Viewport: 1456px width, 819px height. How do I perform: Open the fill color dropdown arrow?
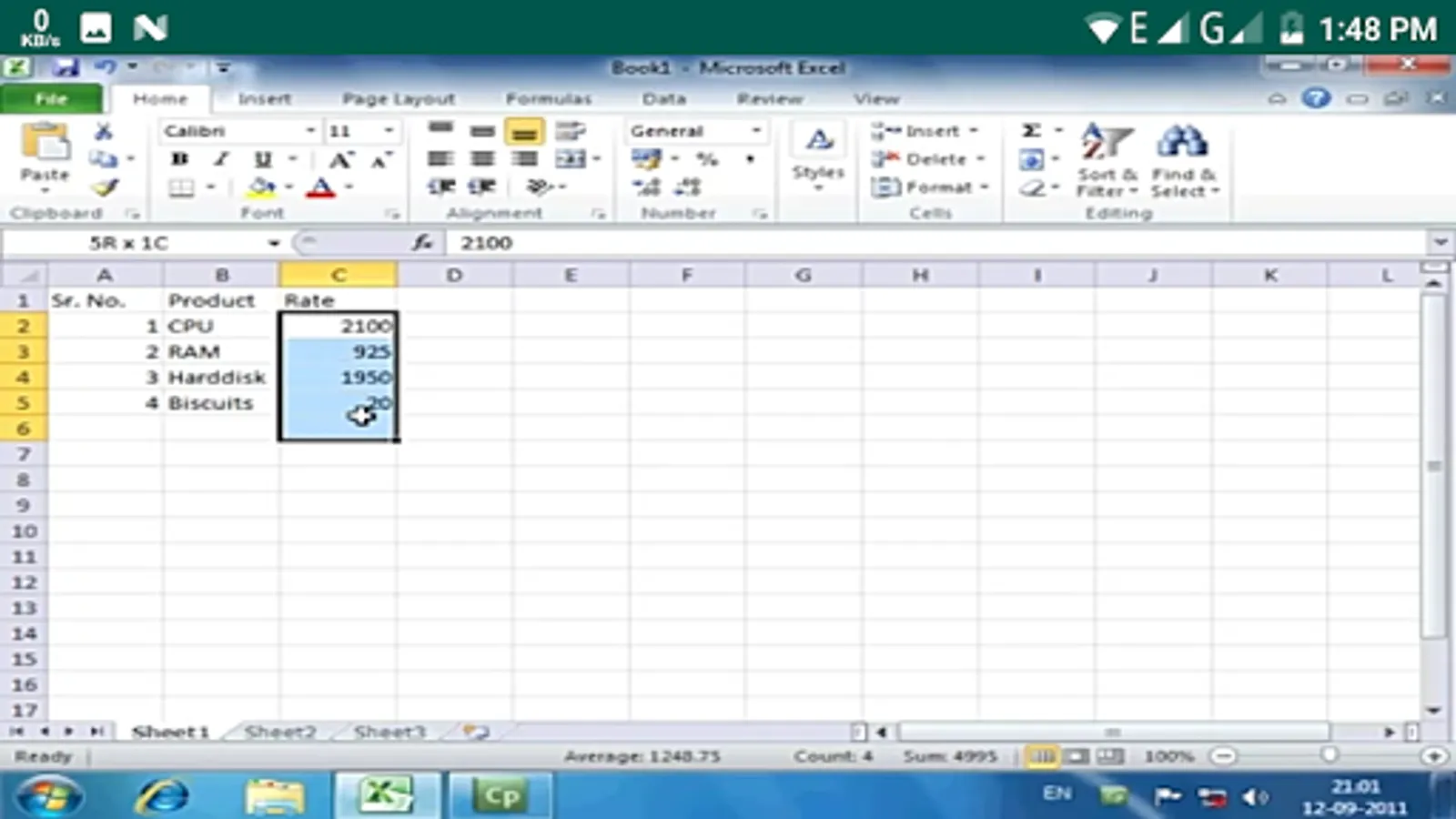click(x=288, y=187)
